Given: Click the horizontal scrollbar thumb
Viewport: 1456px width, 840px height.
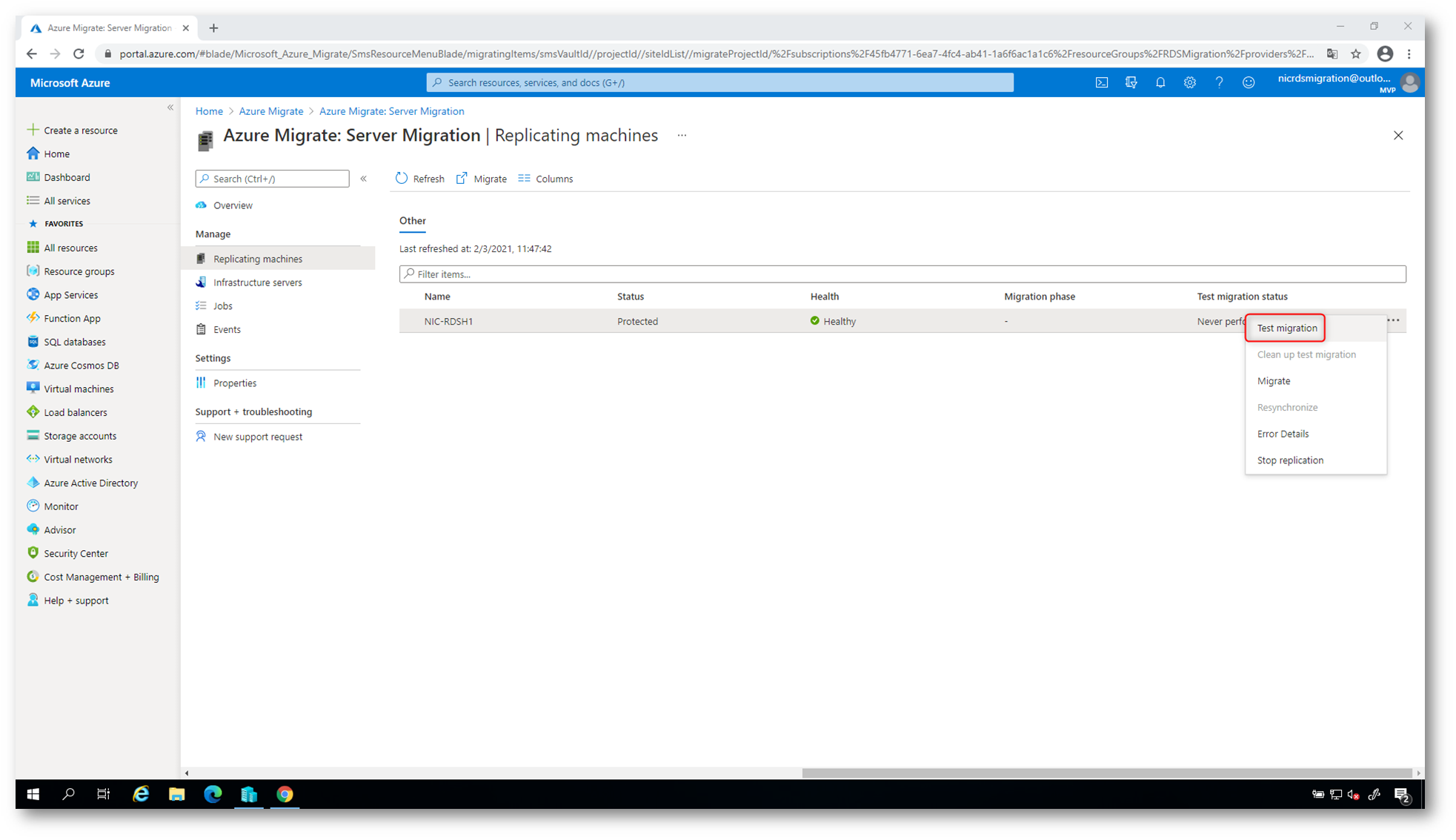Looking at the screenshot, I should coord(1106,773).
